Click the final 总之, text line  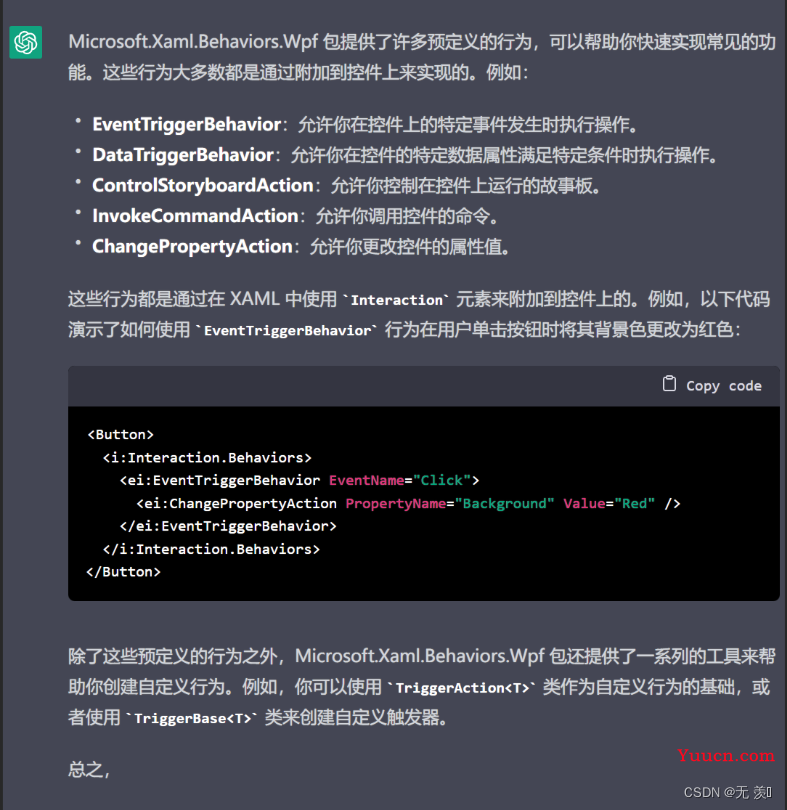(x=89, y=770)
